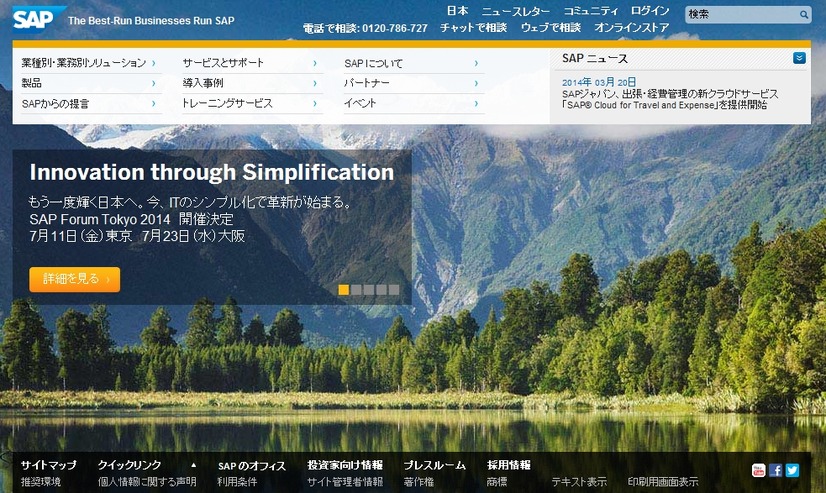Select the second carousel dot
The height and width of the screenshot is (493, 826).
[356, 290]
